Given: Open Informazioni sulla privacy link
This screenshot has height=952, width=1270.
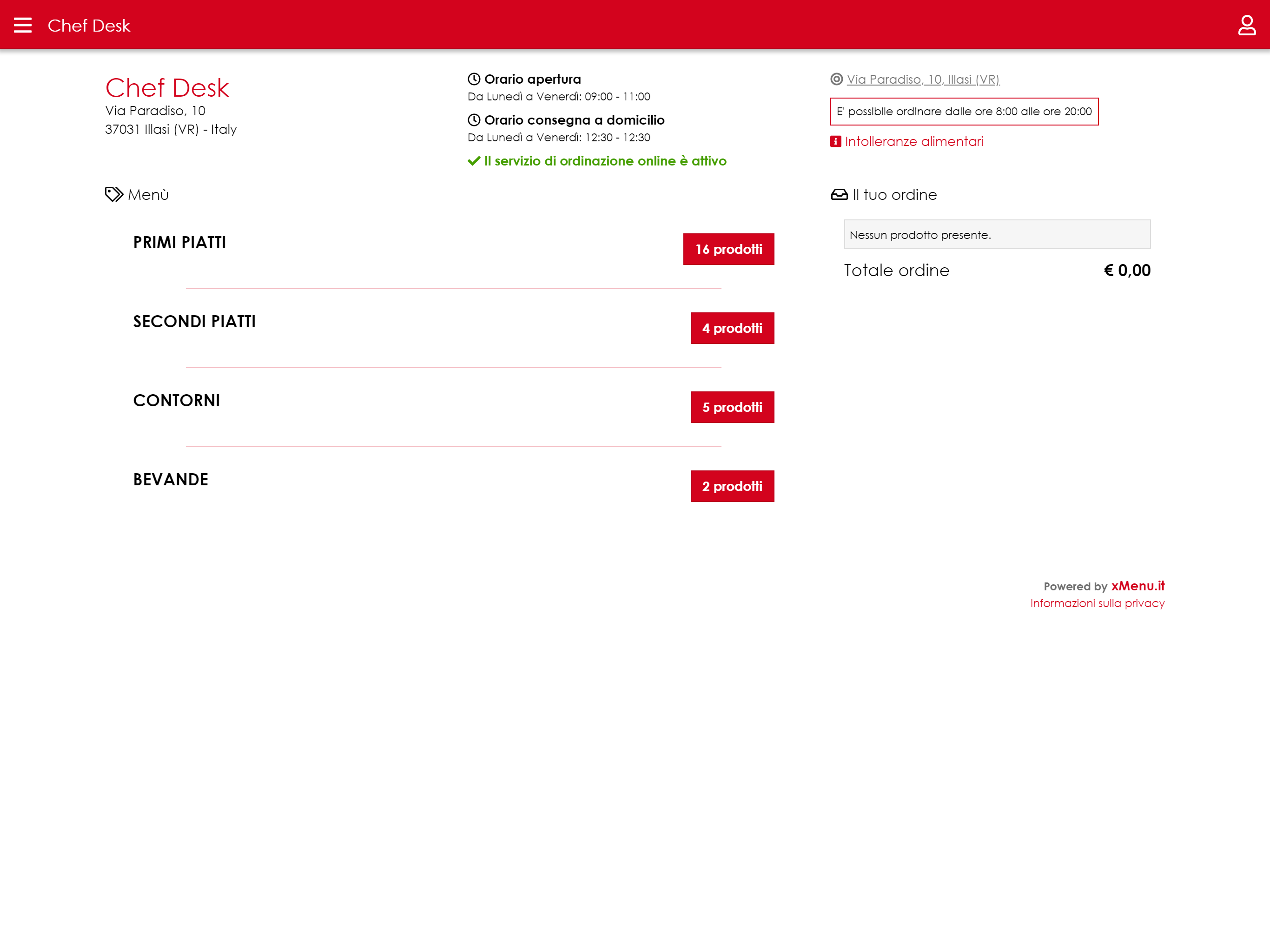Looking at the screenshot, I should tap(1097, 603).
